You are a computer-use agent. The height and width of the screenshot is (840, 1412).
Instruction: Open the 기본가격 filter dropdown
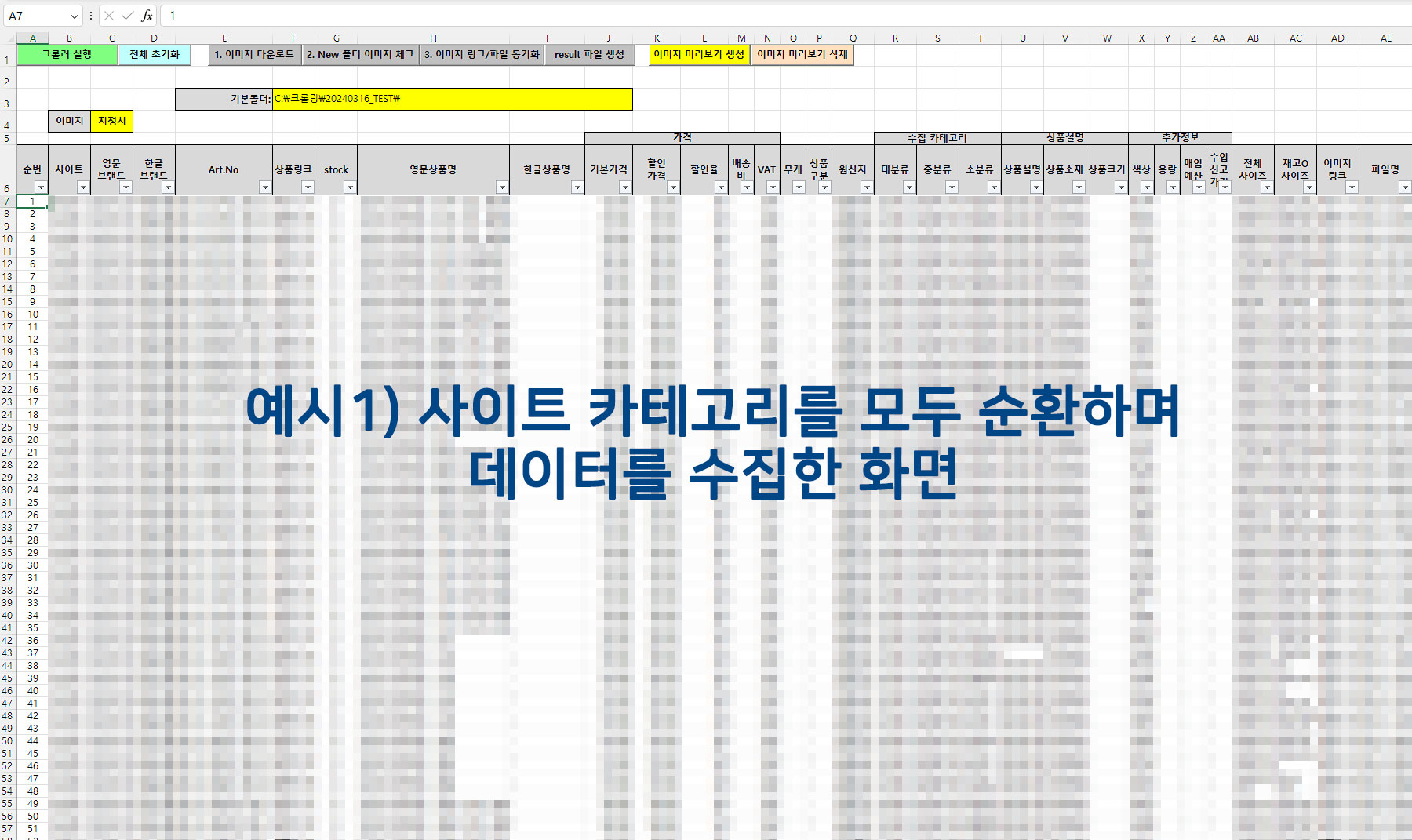coord(625,187)
